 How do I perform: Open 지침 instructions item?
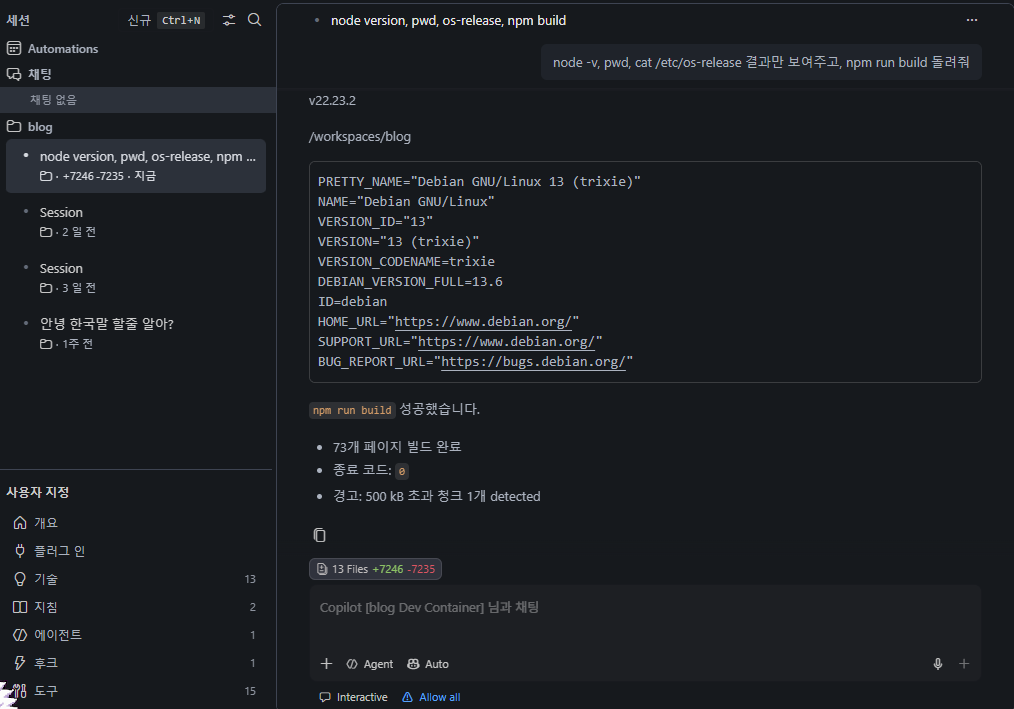coord(136,607)
